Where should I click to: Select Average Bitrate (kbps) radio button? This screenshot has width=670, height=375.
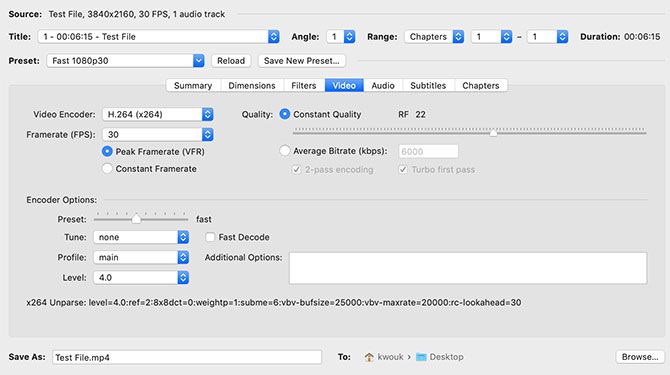point(285,151)
